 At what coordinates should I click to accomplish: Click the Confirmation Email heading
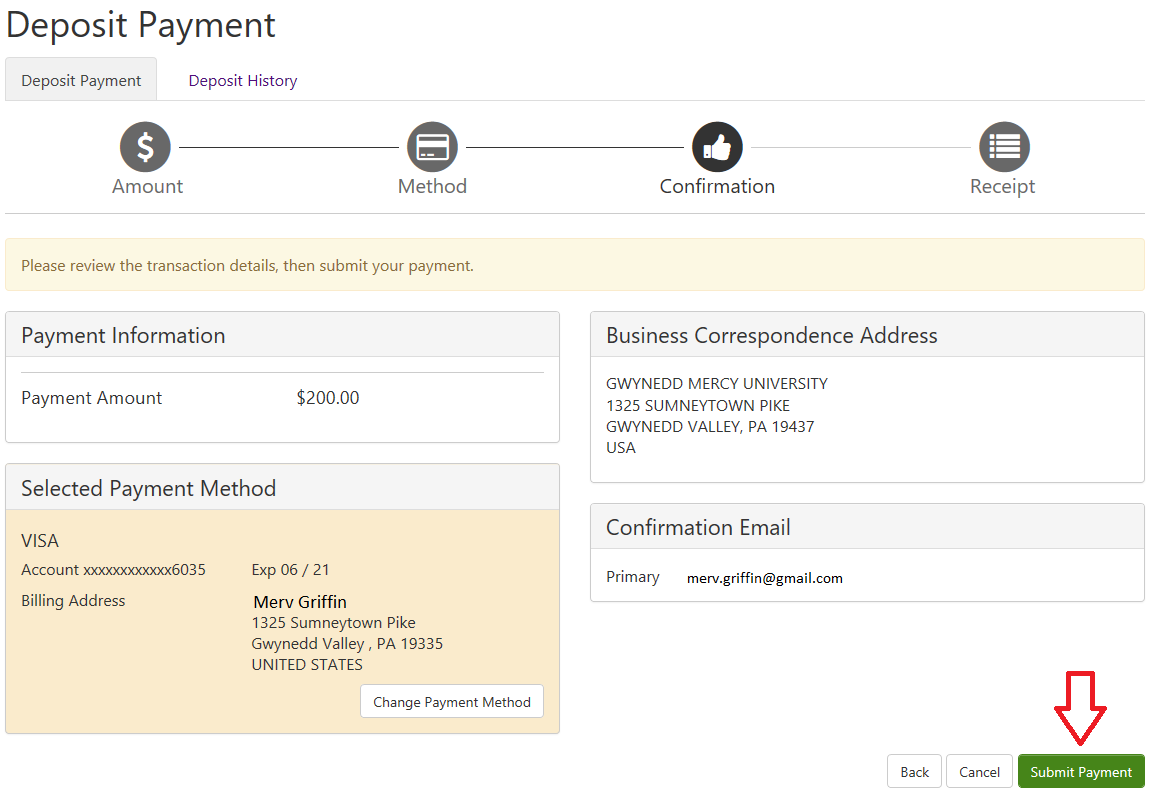pyautogui.click(x=698, y=527)
